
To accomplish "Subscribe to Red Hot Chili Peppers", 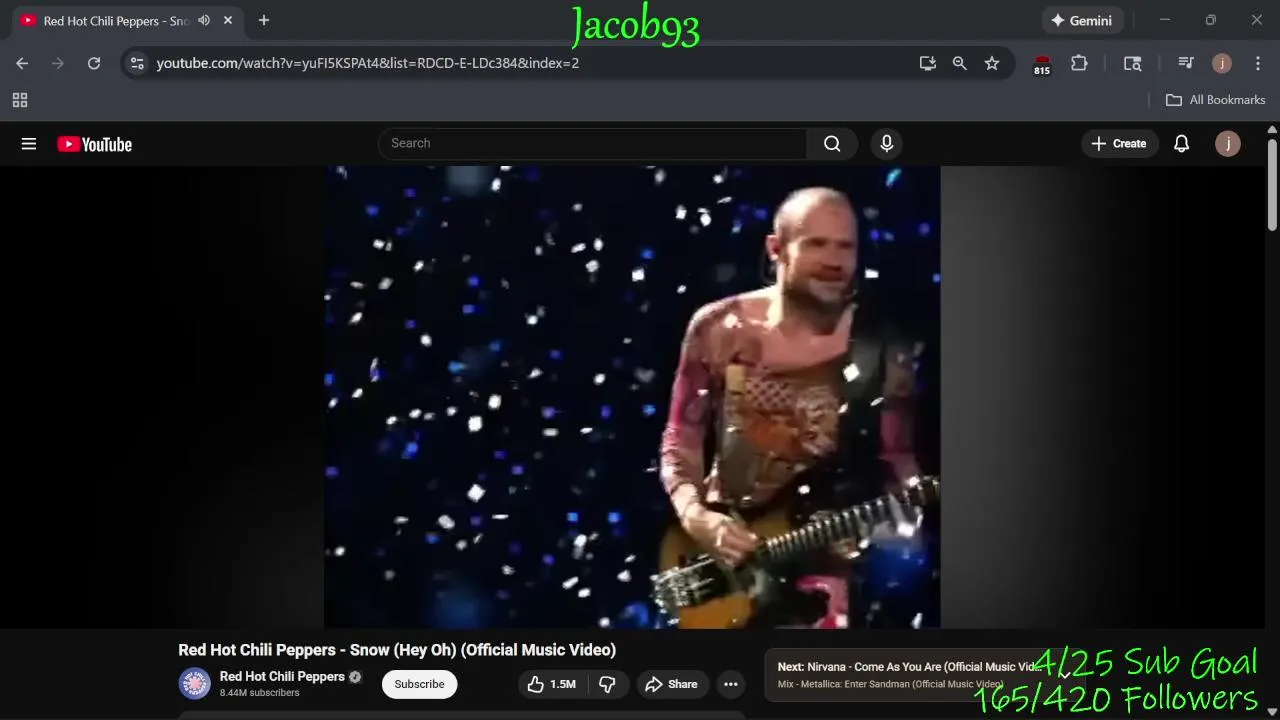I will coord(419,684).
